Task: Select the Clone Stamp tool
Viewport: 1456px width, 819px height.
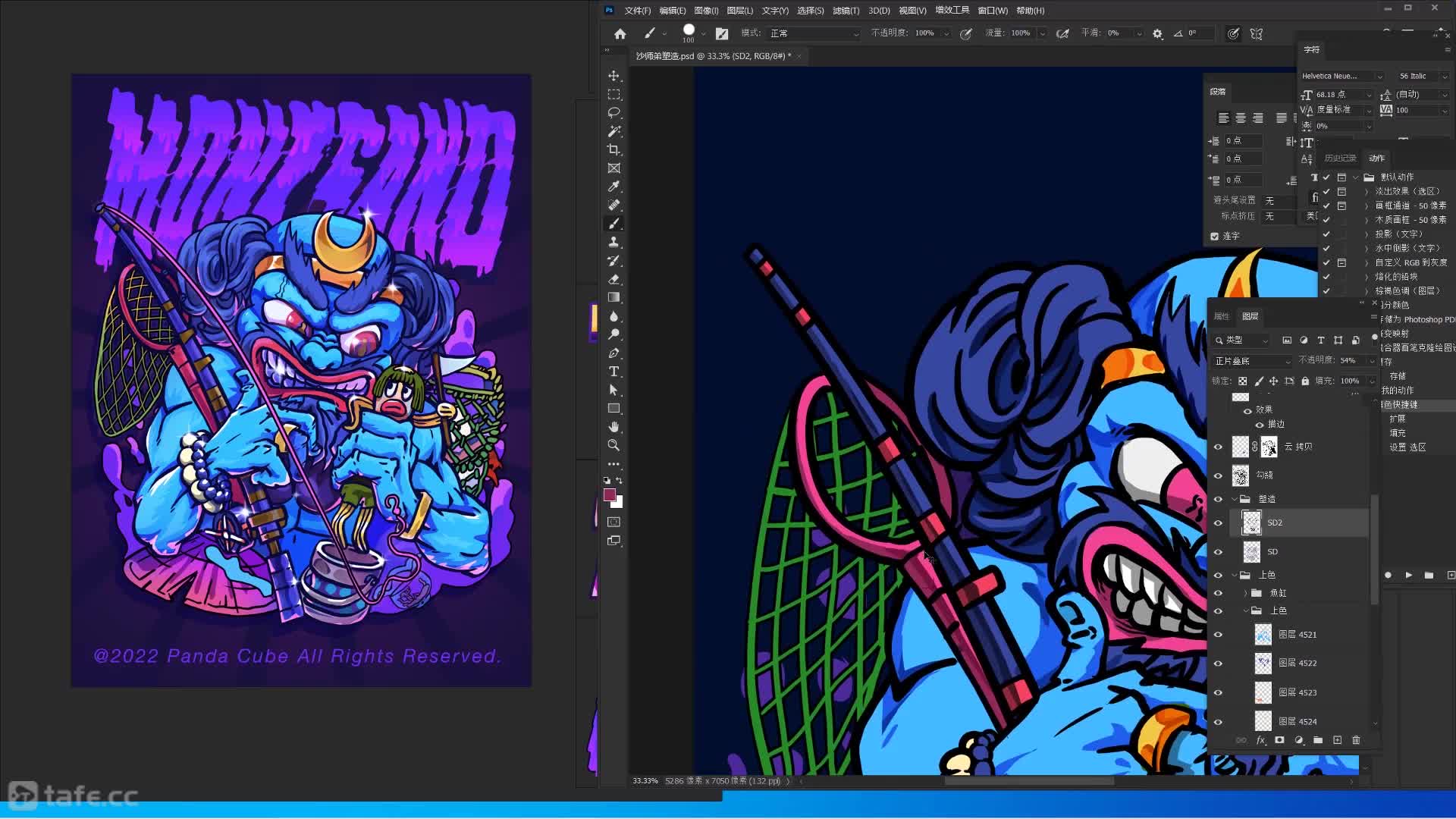Action: (x=614, y=242)
